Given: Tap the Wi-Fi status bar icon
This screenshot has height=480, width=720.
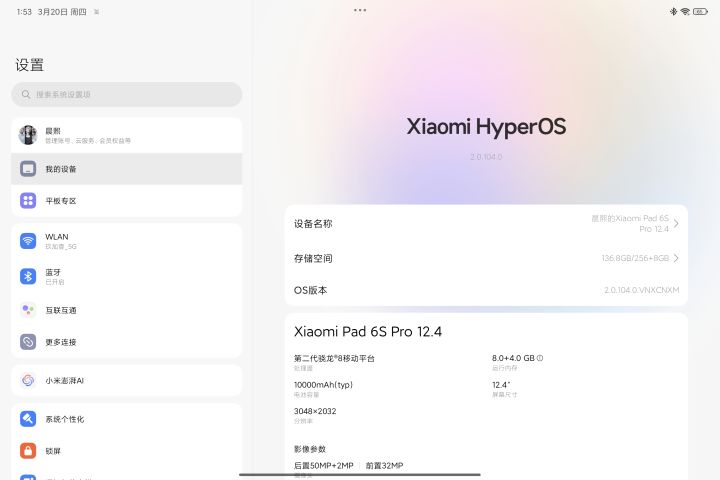Looking at the screenshot, I should tap(685, 11).
